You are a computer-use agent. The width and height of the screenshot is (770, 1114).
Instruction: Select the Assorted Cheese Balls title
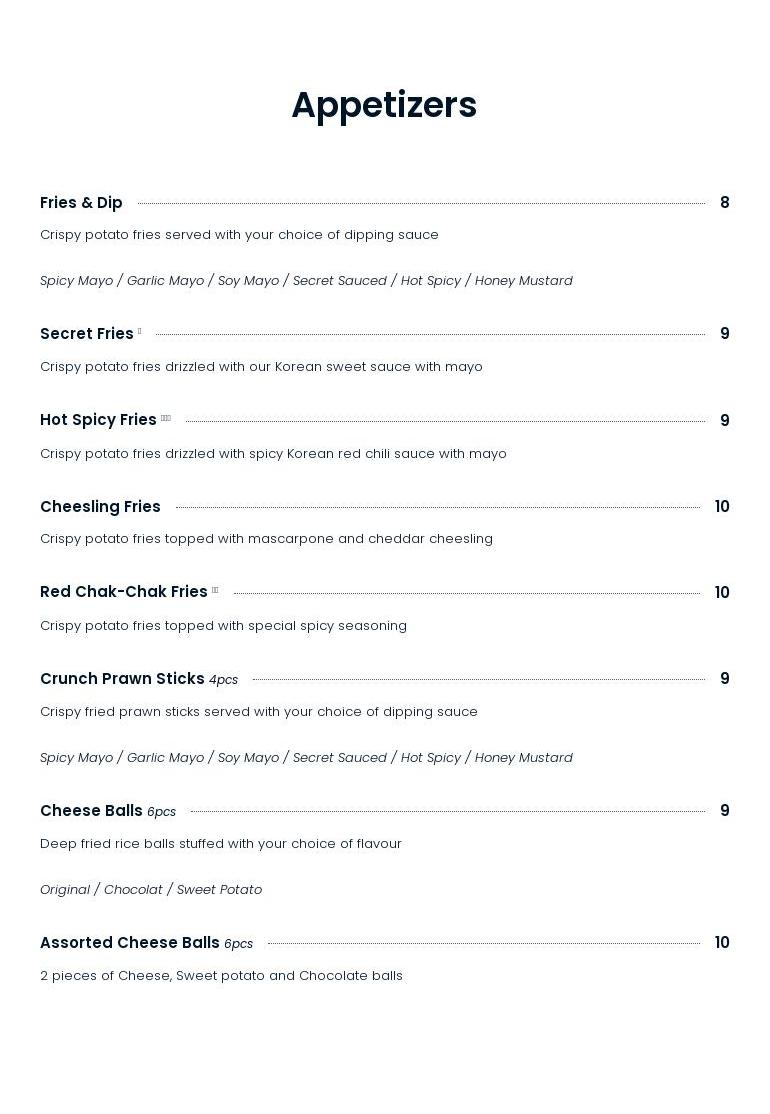[130, 943]
